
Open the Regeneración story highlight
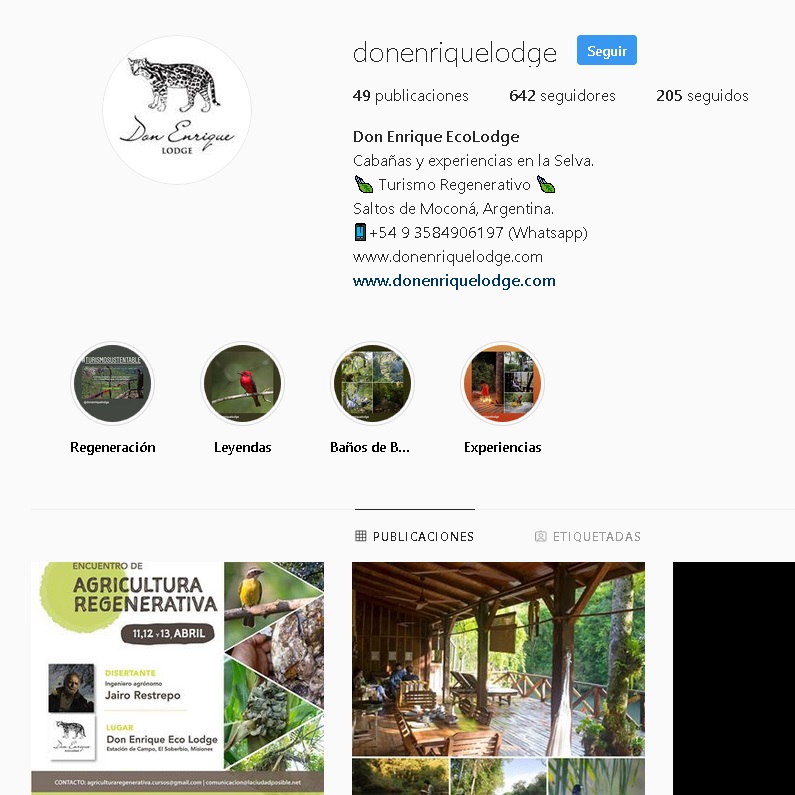[x=113, y=383]
